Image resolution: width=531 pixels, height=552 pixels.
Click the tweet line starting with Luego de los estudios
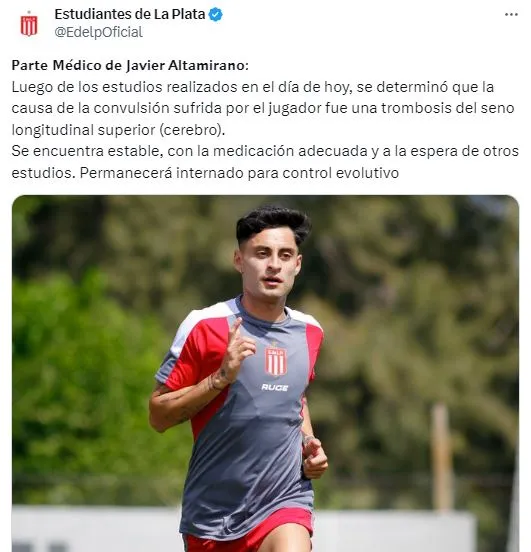coord(252,87)
